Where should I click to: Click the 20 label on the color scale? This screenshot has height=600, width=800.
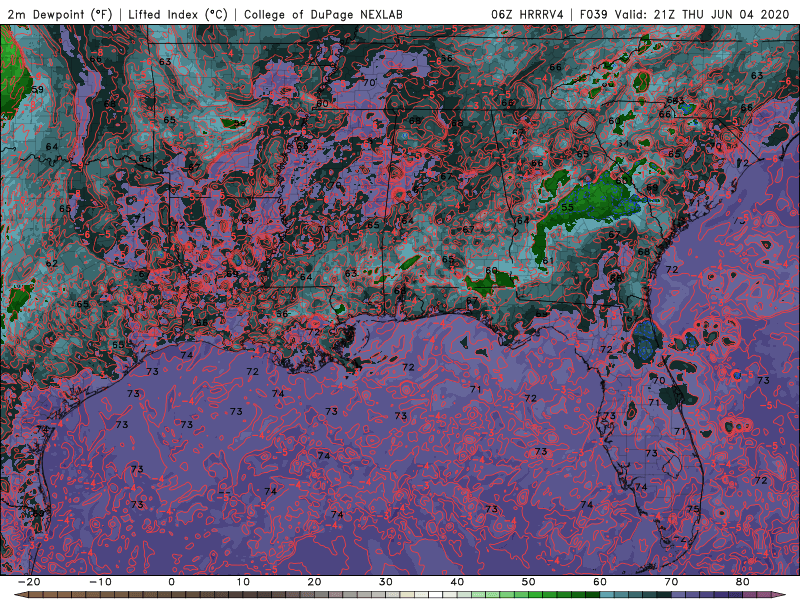(314, 582)
